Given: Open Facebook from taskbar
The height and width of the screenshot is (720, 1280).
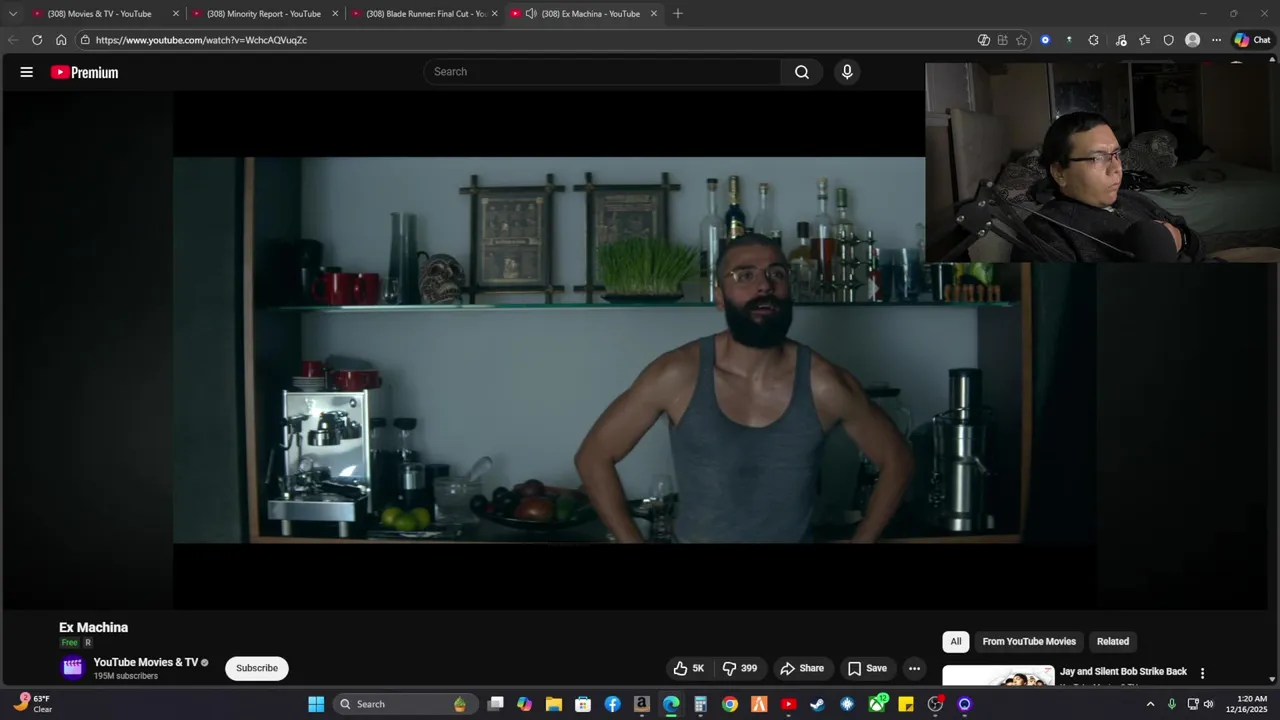Looking at the screenshot, I should click(612, 704).
